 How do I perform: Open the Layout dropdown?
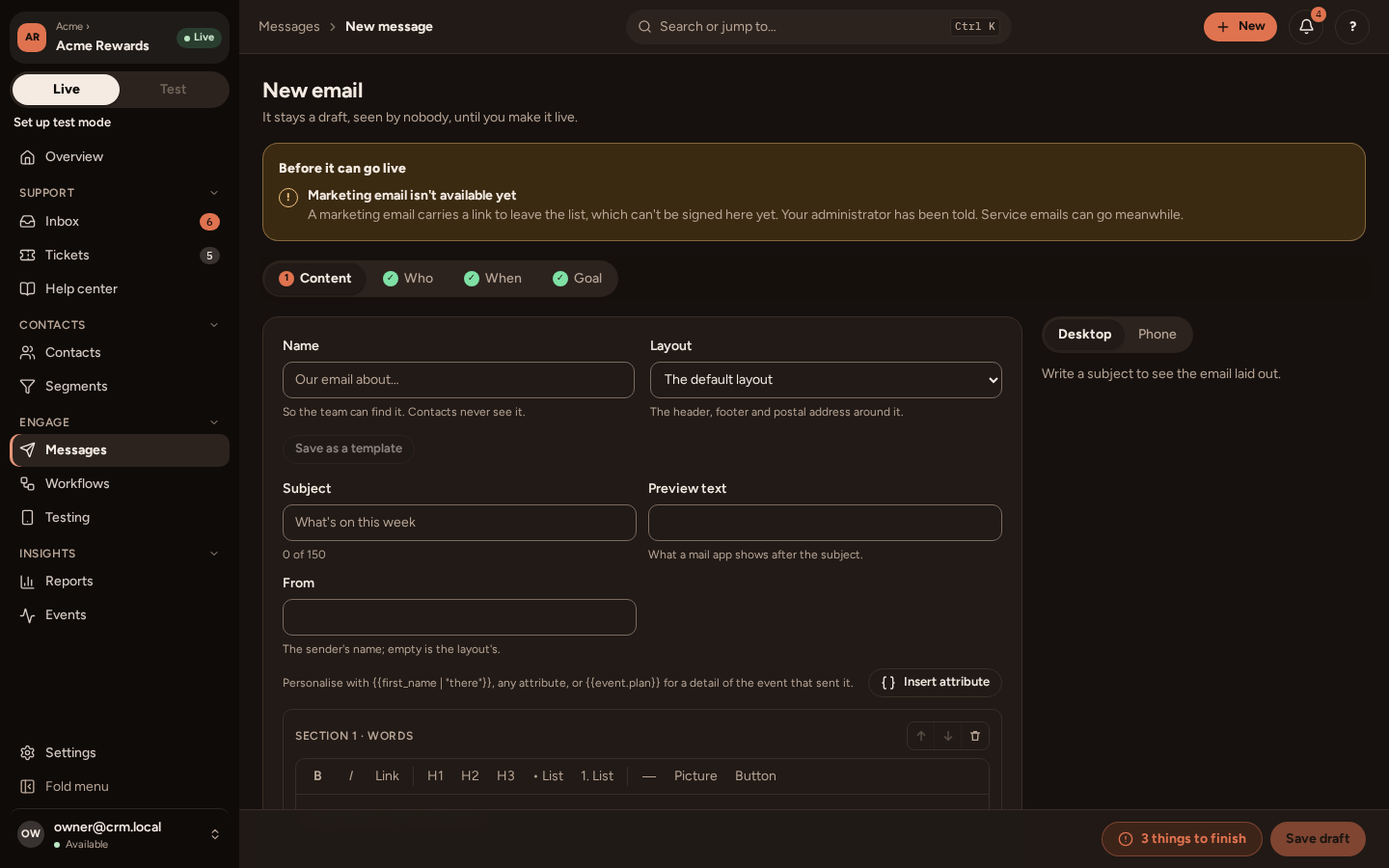tap(826, 380)
